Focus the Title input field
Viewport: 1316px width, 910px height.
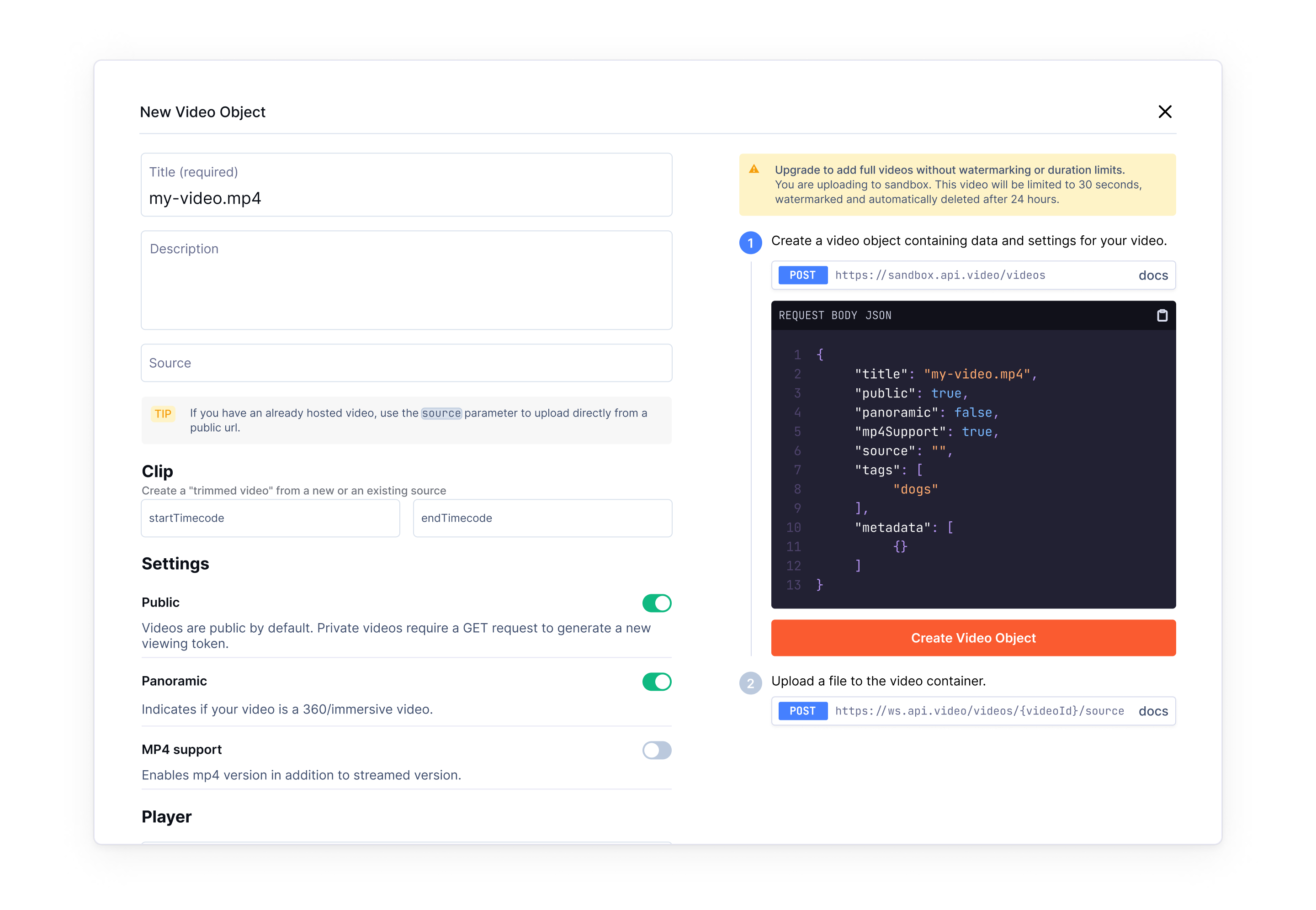tap(406, 197)
